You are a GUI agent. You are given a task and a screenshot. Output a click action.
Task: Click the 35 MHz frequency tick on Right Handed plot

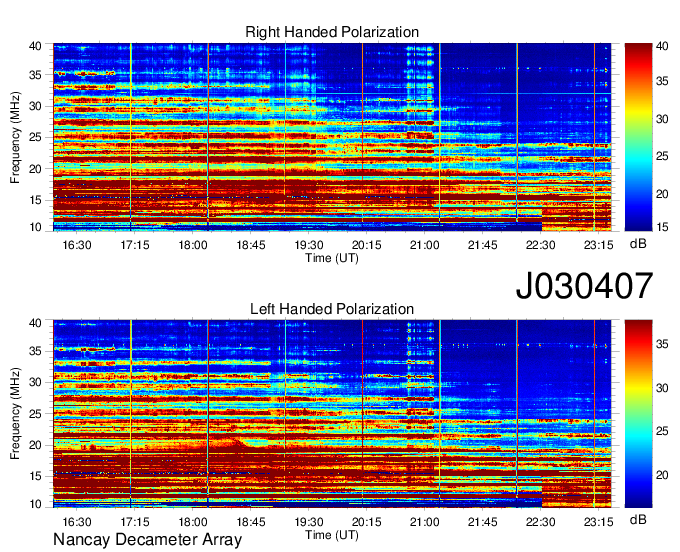point(35,75)
